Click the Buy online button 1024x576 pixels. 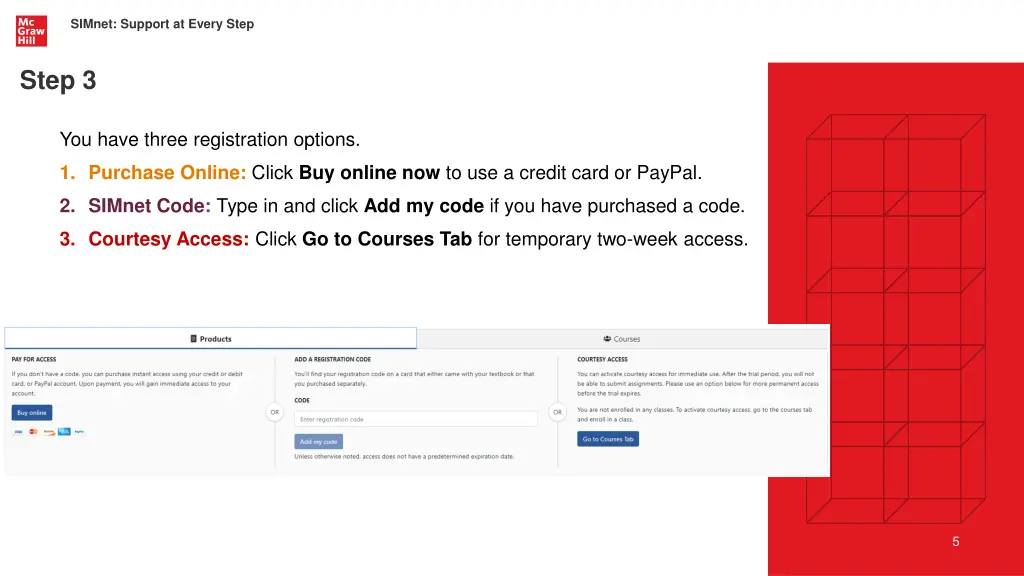(x=31, y=413)
